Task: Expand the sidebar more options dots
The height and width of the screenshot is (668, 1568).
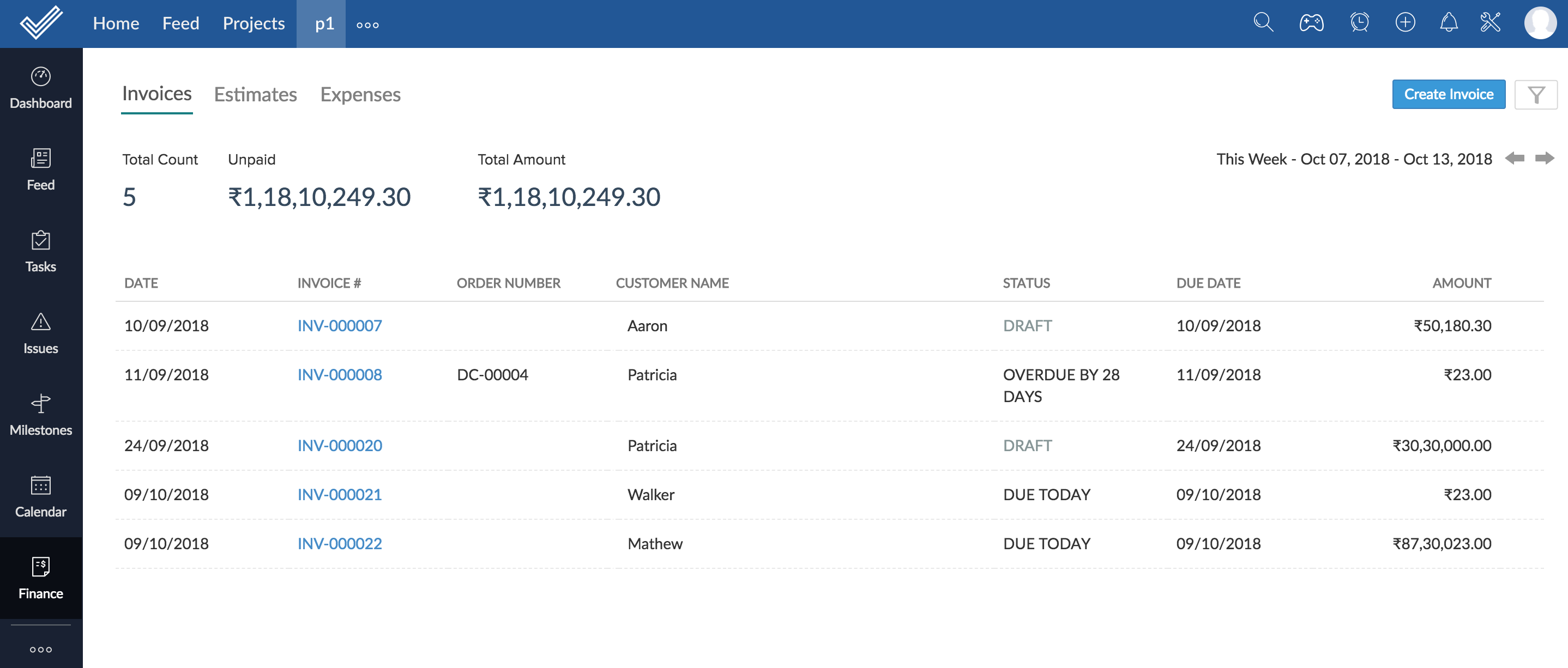Action: pyautogui.click(x=41, y=649)
